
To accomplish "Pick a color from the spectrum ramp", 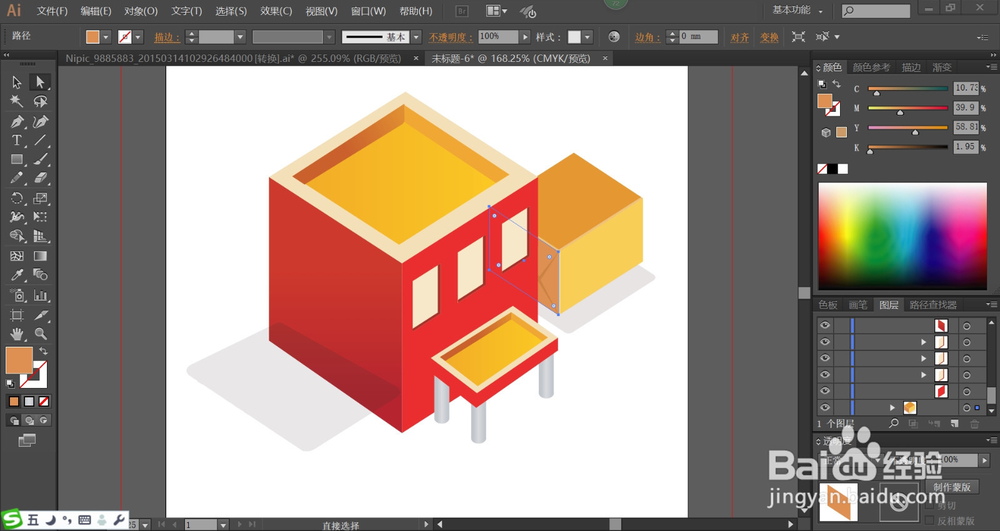I will coord(902,236).
